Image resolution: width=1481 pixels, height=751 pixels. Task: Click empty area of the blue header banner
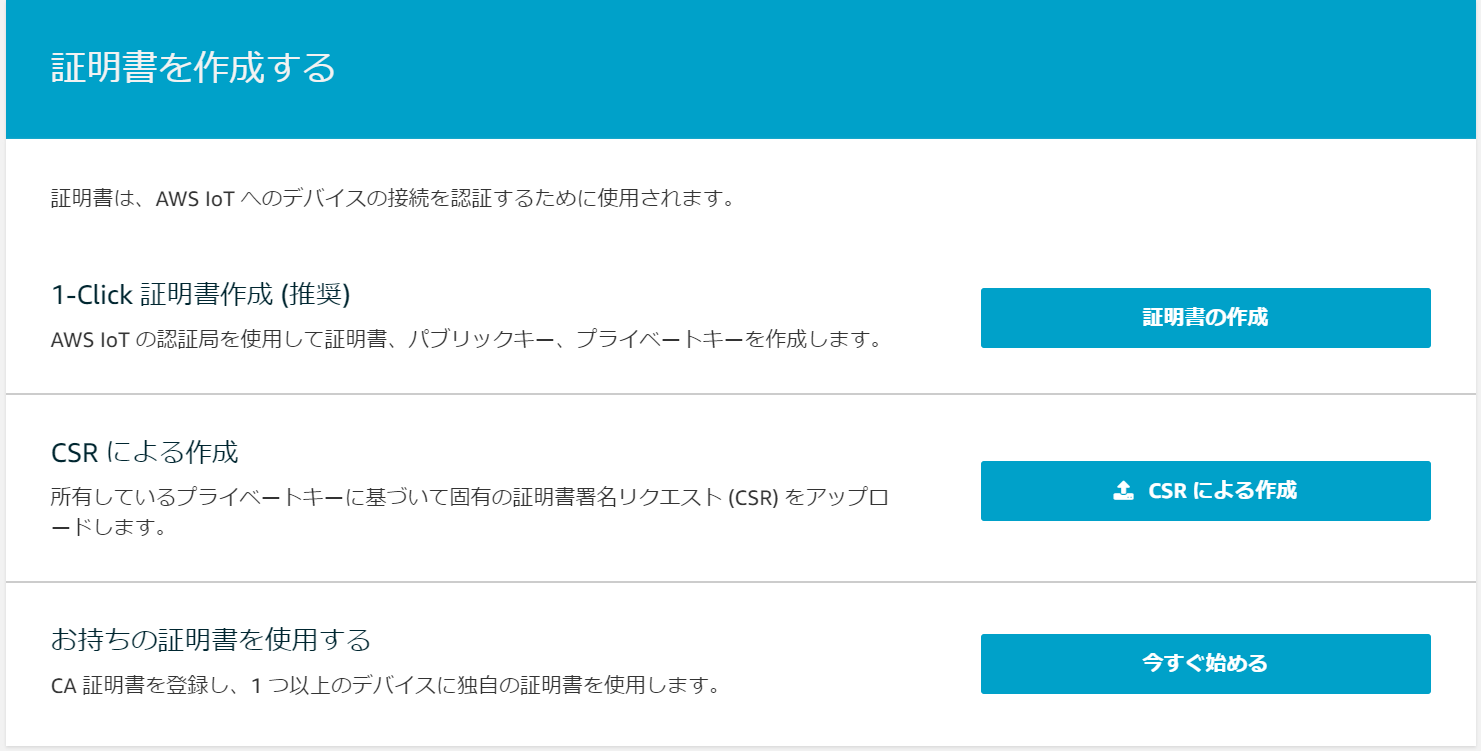click(x=900, y=69)
